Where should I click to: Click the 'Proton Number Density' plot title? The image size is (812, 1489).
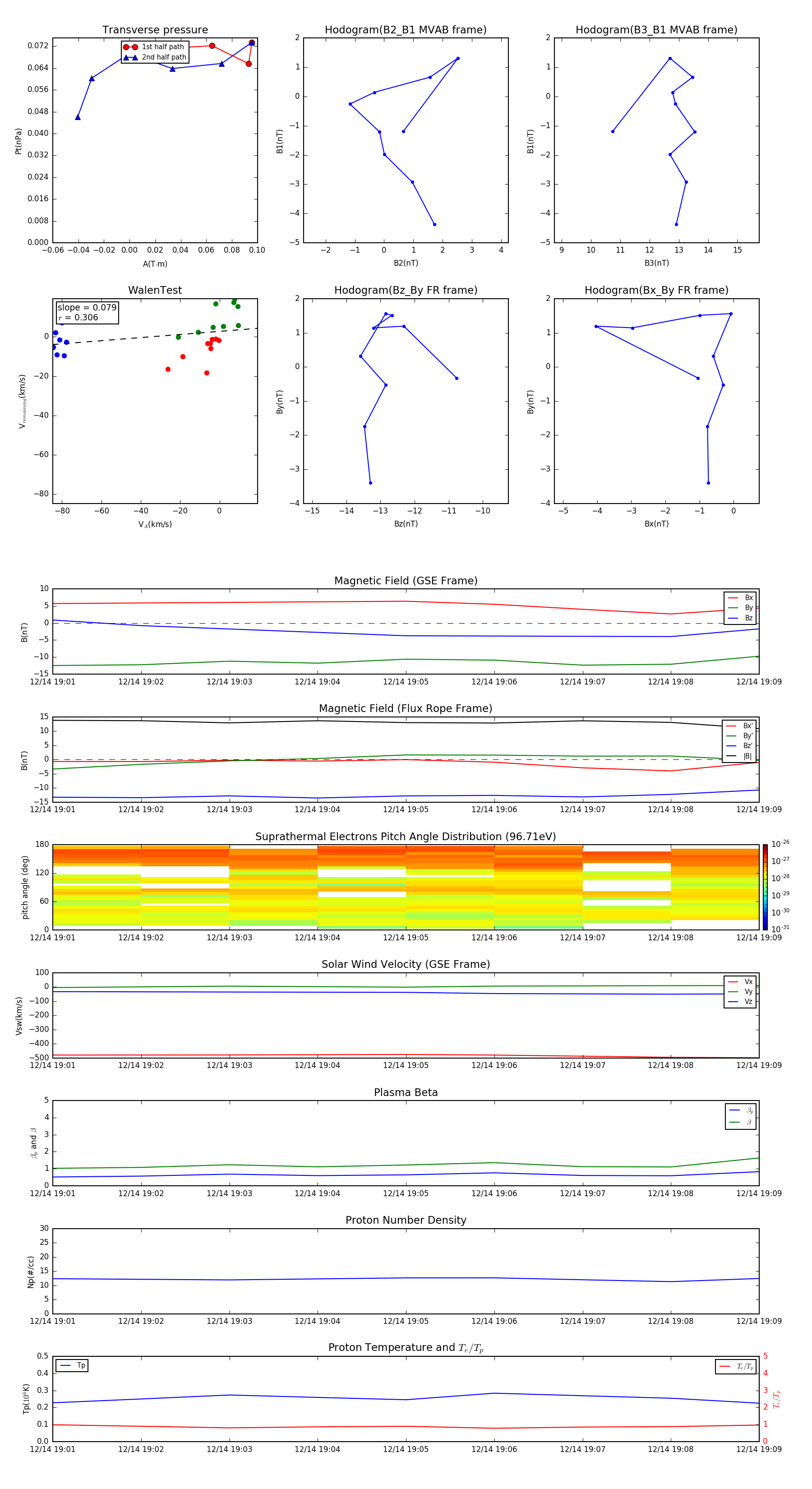coord(406,1220)
